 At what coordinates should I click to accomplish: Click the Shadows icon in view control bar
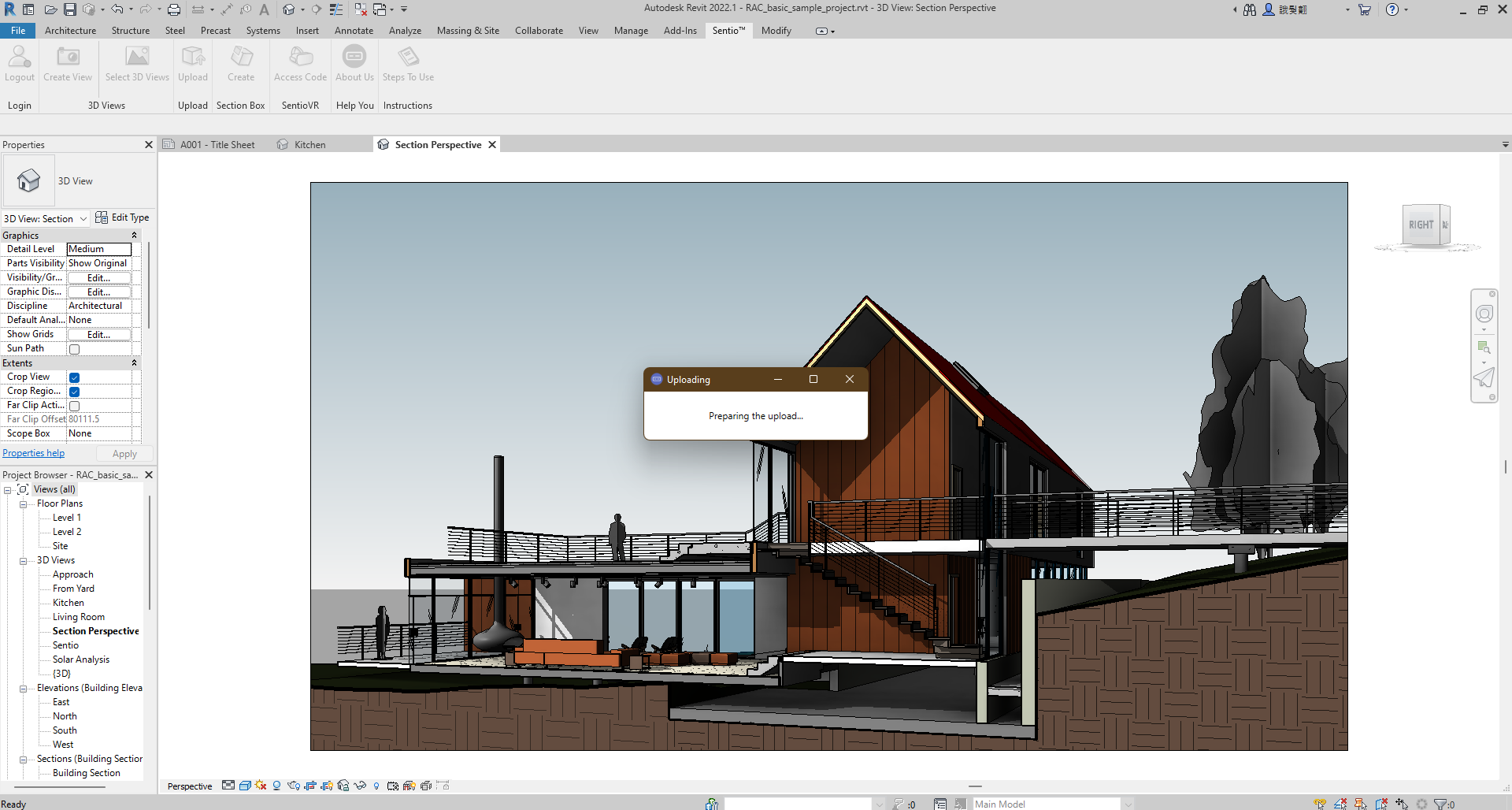(x=276, y=786)
